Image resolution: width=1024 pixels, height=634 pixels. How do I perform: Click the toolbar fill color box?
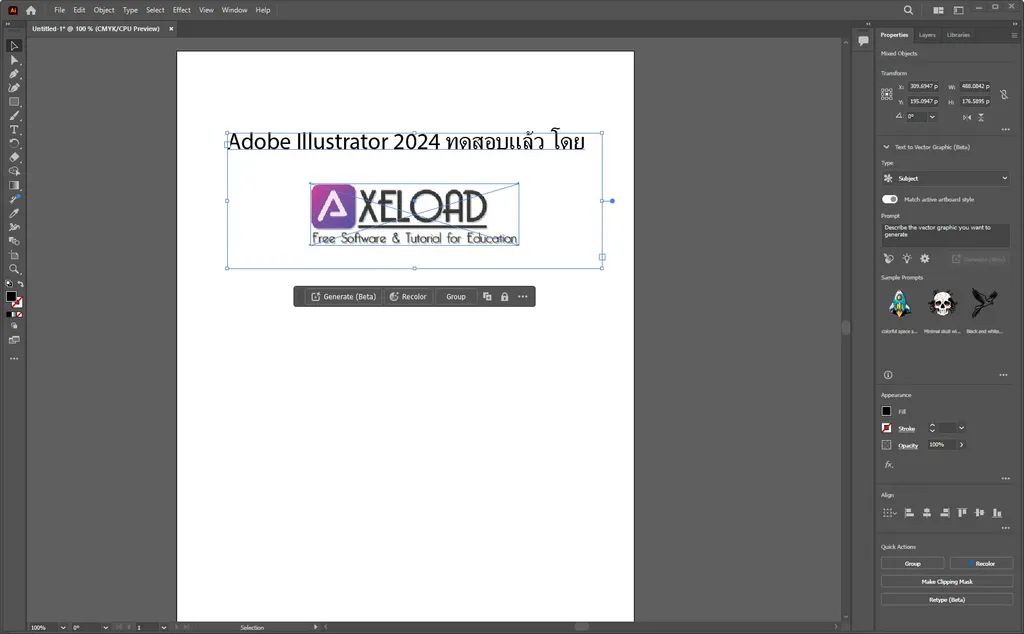coord(11,297)
